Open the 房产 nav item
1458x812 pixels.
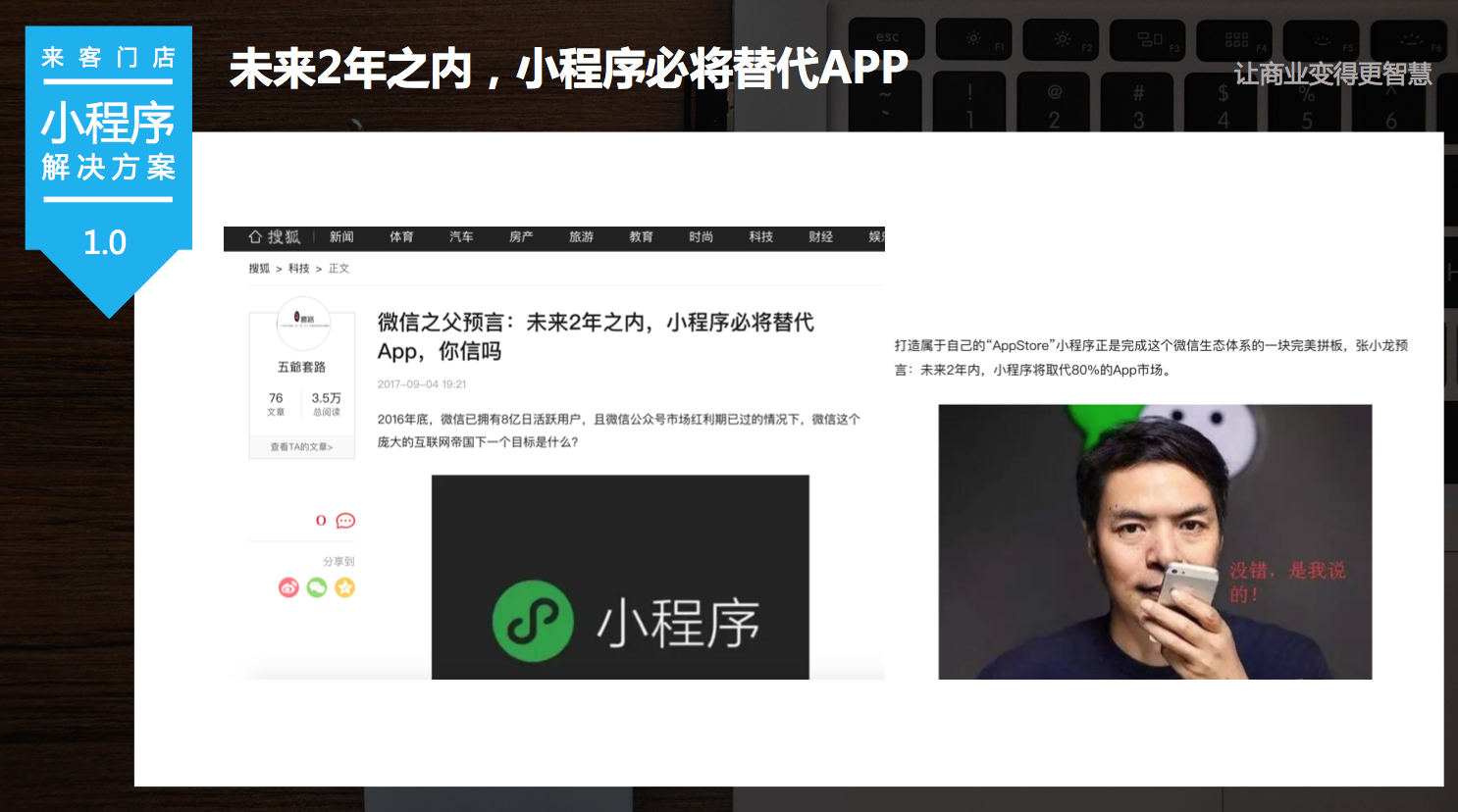click(x=521, y=237)
